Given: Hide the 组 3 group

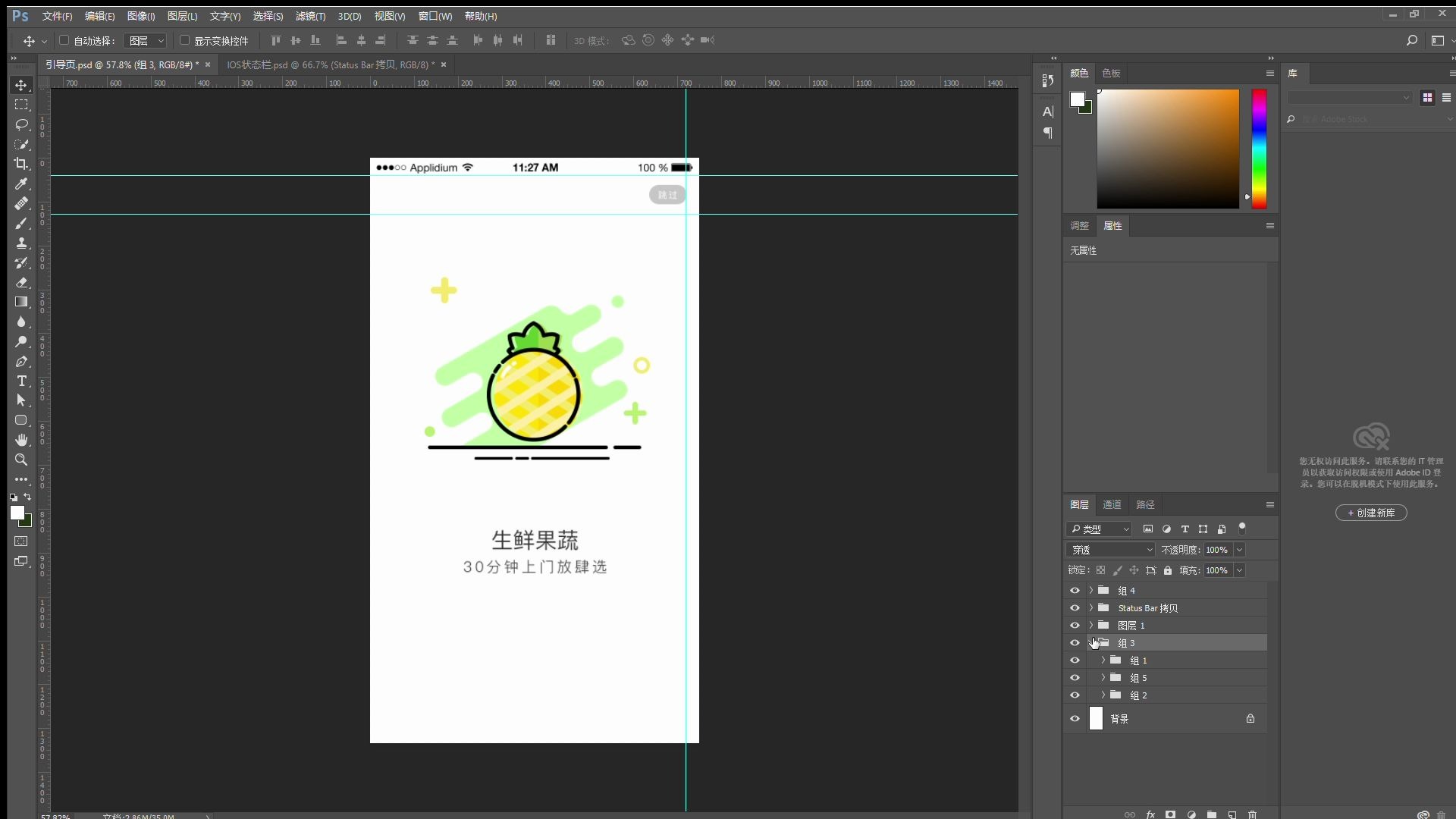Looking at the screenshot, I should (x=1075, y=642).
